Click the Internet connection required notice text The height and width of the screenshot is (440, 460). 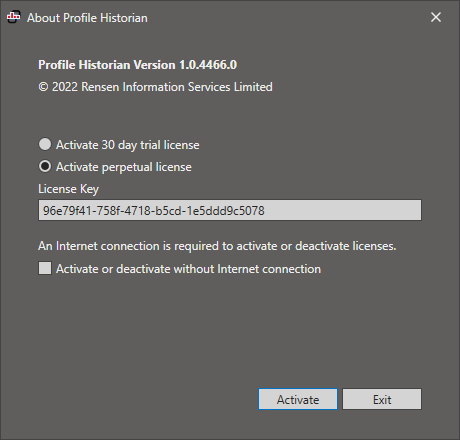(x=217, y=246)
